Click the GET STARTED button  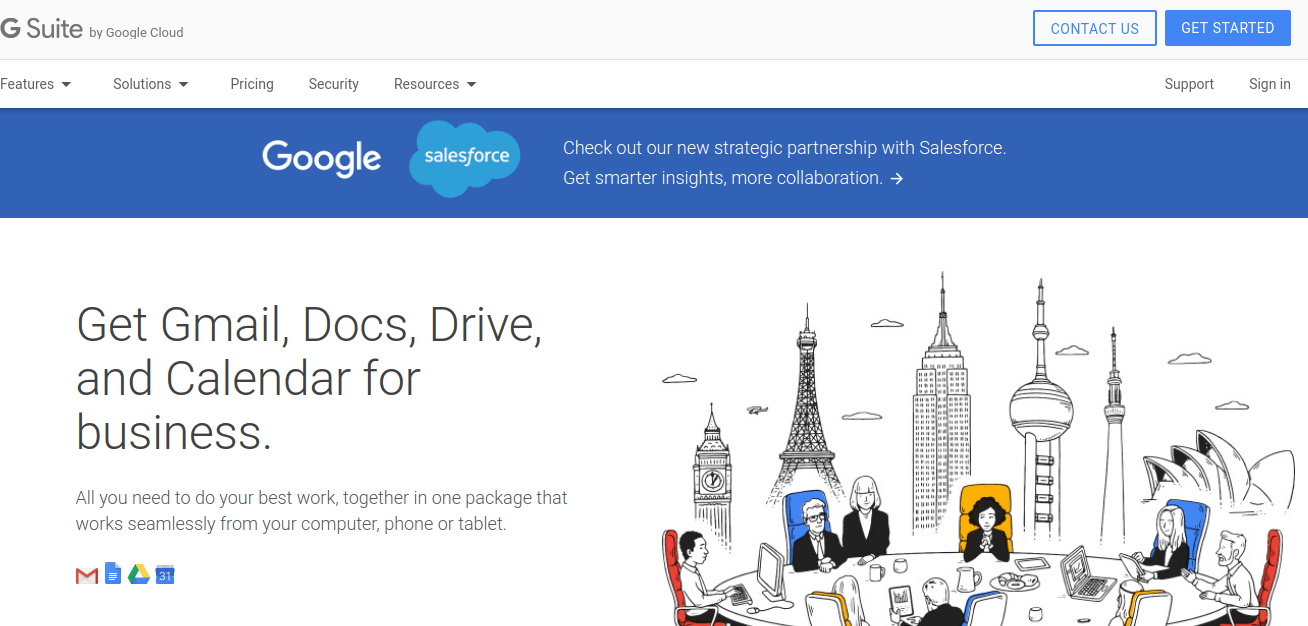coord(1228,28)
